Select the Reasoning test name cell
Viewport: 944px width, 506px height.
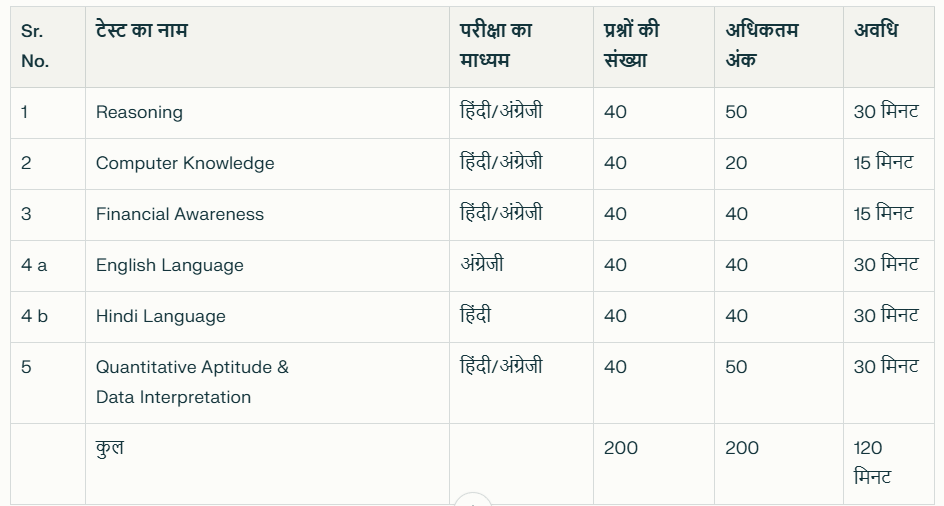(x=139, y=112)
